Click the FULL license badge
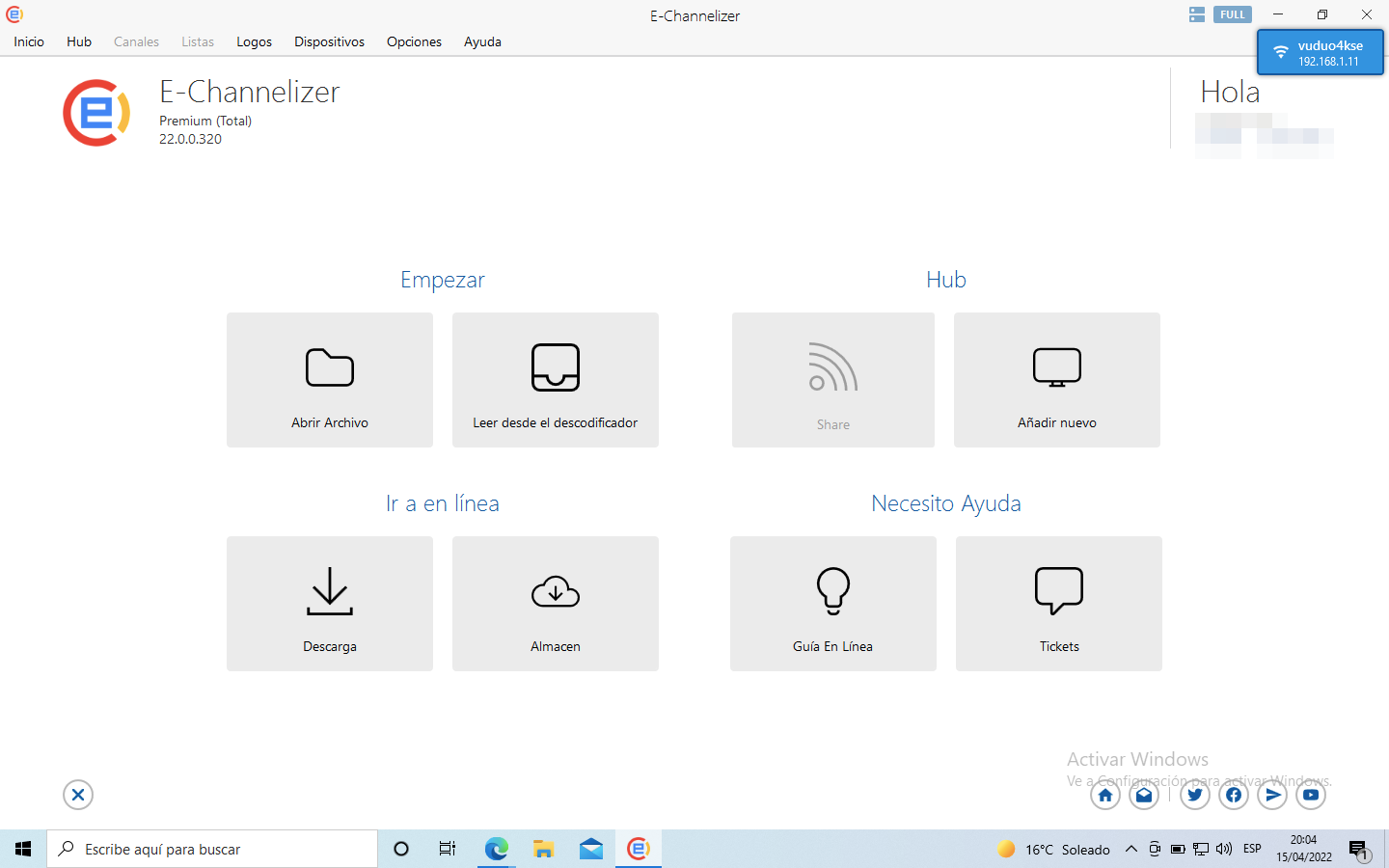The image size is (1389, 868). 1232,14
